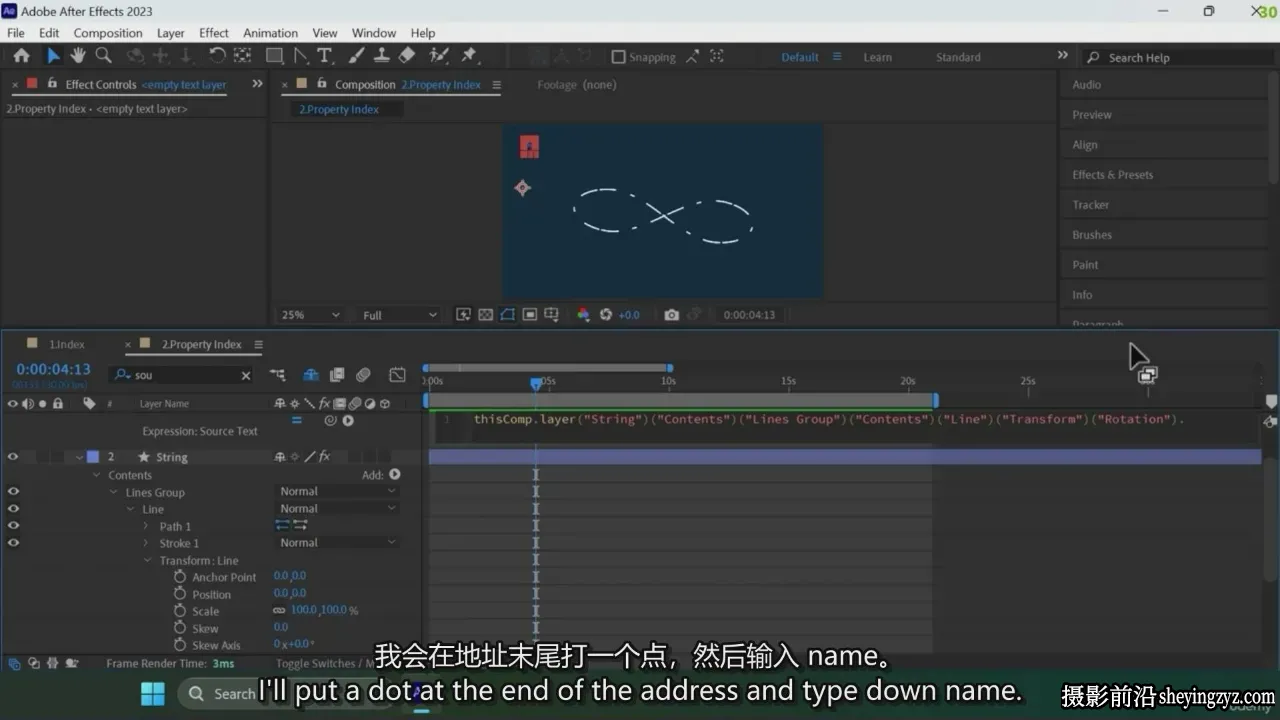1280x720 pixels.
Task: Reset exposure aperture icon
Action: 605,314
